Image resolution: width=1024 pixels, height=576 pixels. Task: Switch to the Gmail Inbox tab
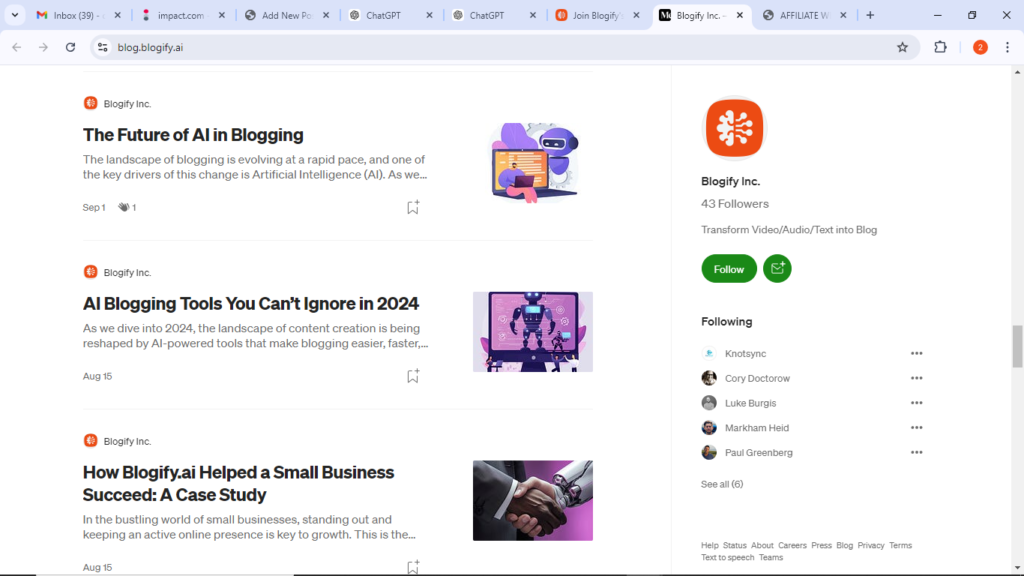tap(71, 15)
